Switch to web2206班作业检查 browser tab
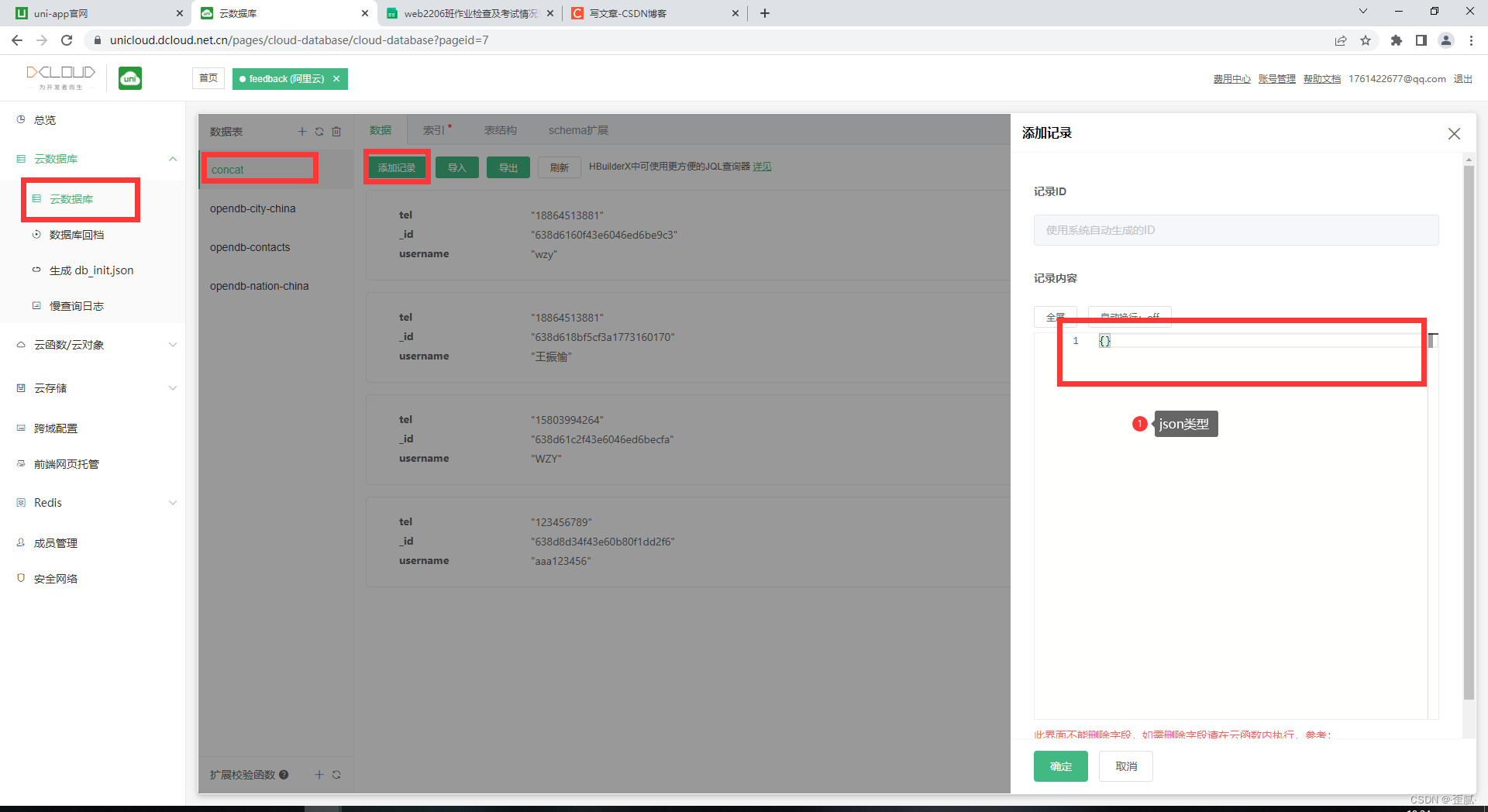 pos(470,13)
